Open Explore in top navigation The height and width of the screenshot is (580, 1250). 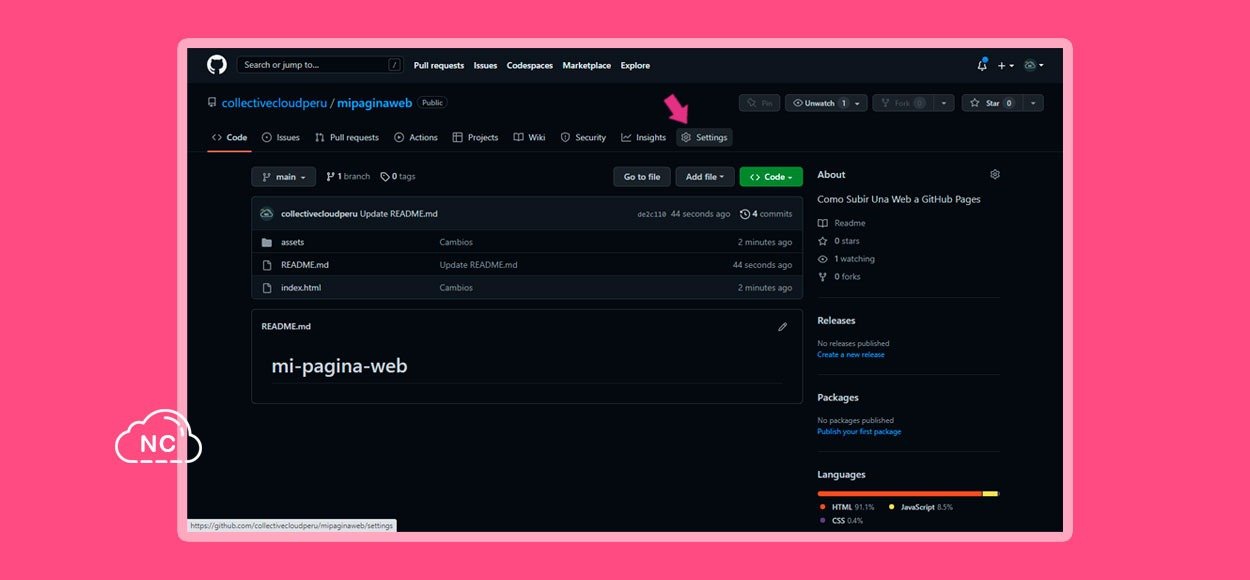[x=635, y=65]
